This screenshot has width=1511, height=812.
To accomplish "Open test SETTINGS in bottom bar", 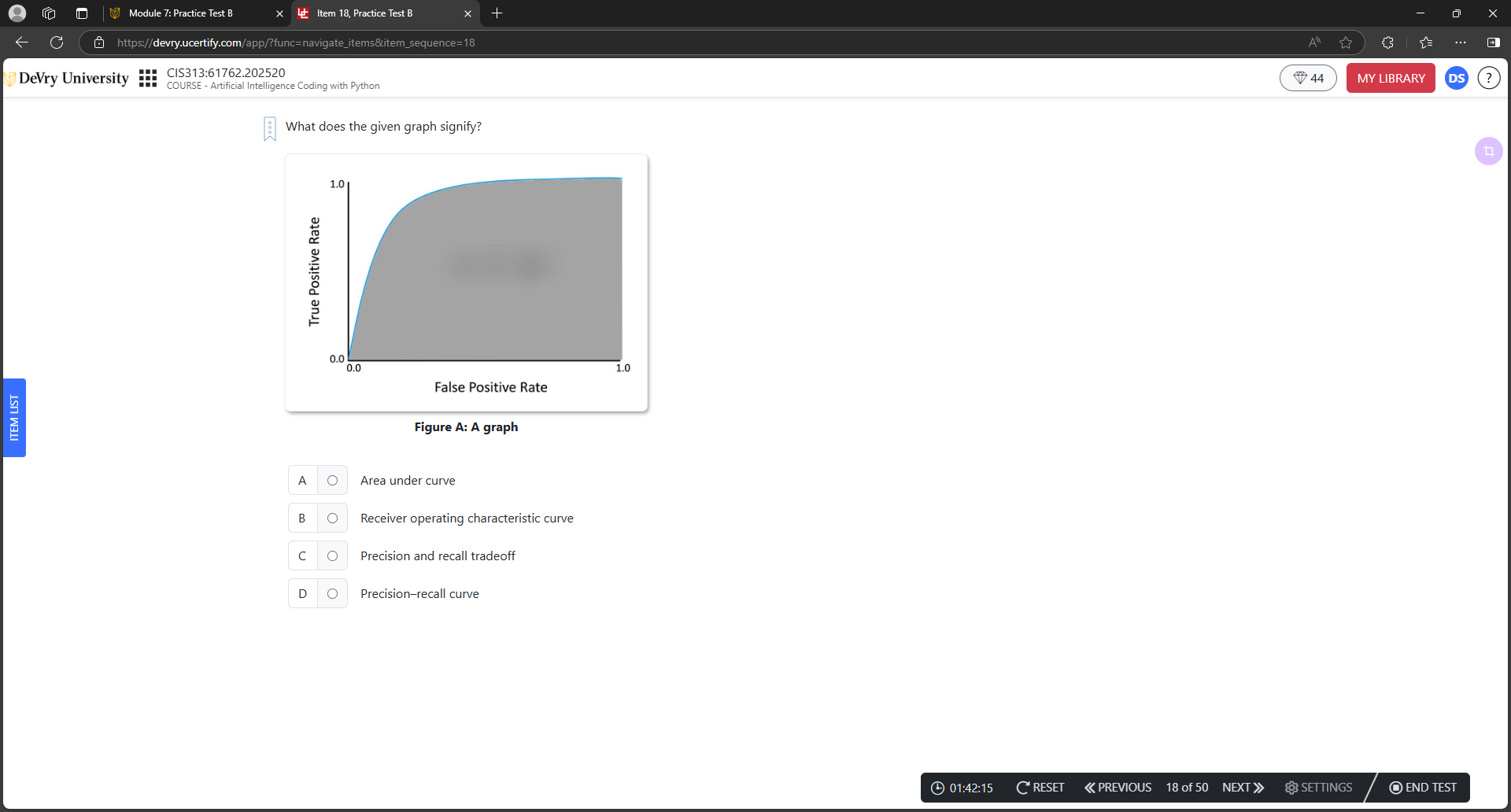I will (x=1319, y=788).
